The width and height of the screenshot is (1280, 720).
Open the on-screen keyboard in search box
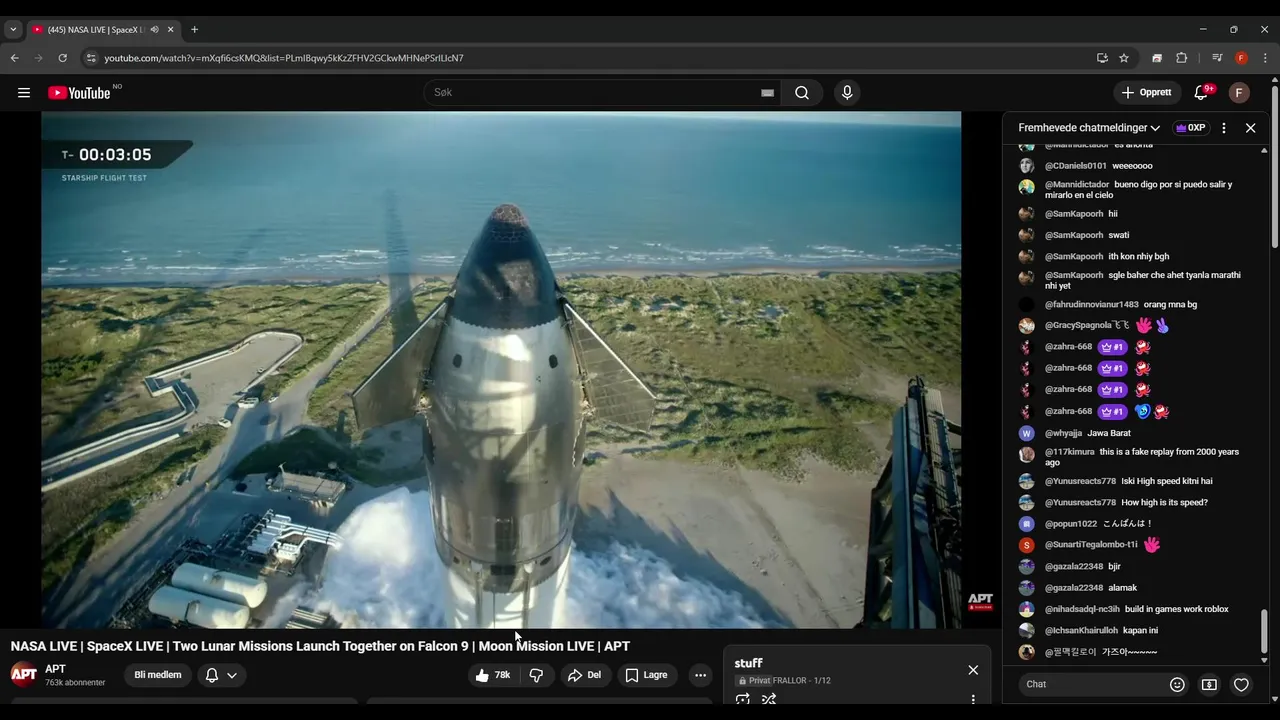[767, 93]
